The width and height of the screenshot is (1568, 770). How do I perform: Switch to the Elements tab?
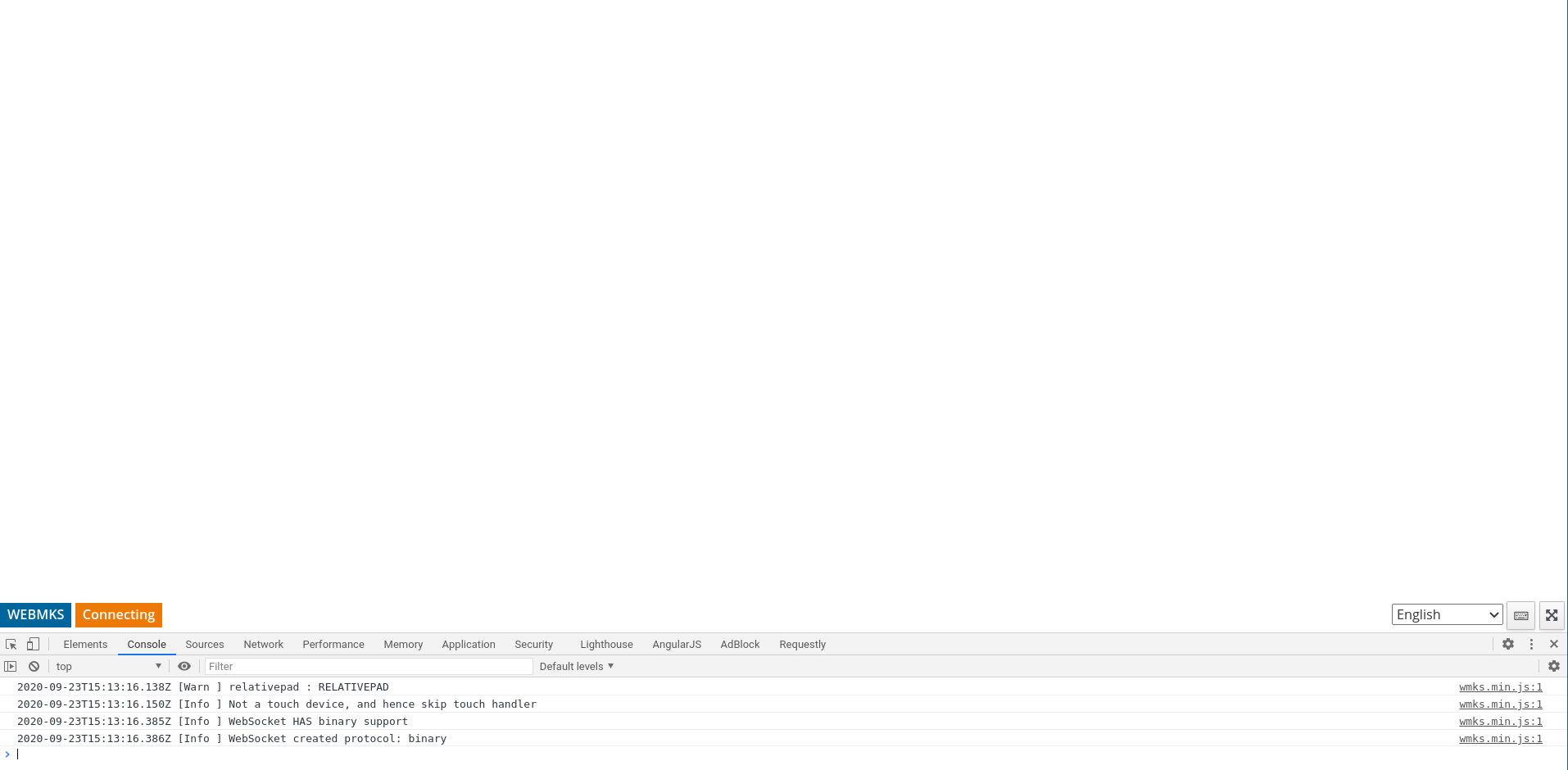click(85, 645)
